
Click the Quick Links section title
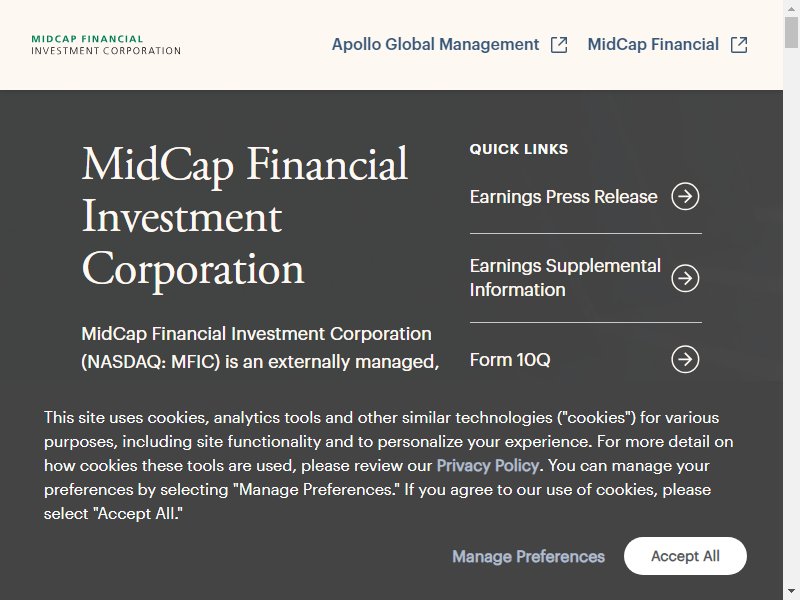pyautogui.click(x=518, y=149)
